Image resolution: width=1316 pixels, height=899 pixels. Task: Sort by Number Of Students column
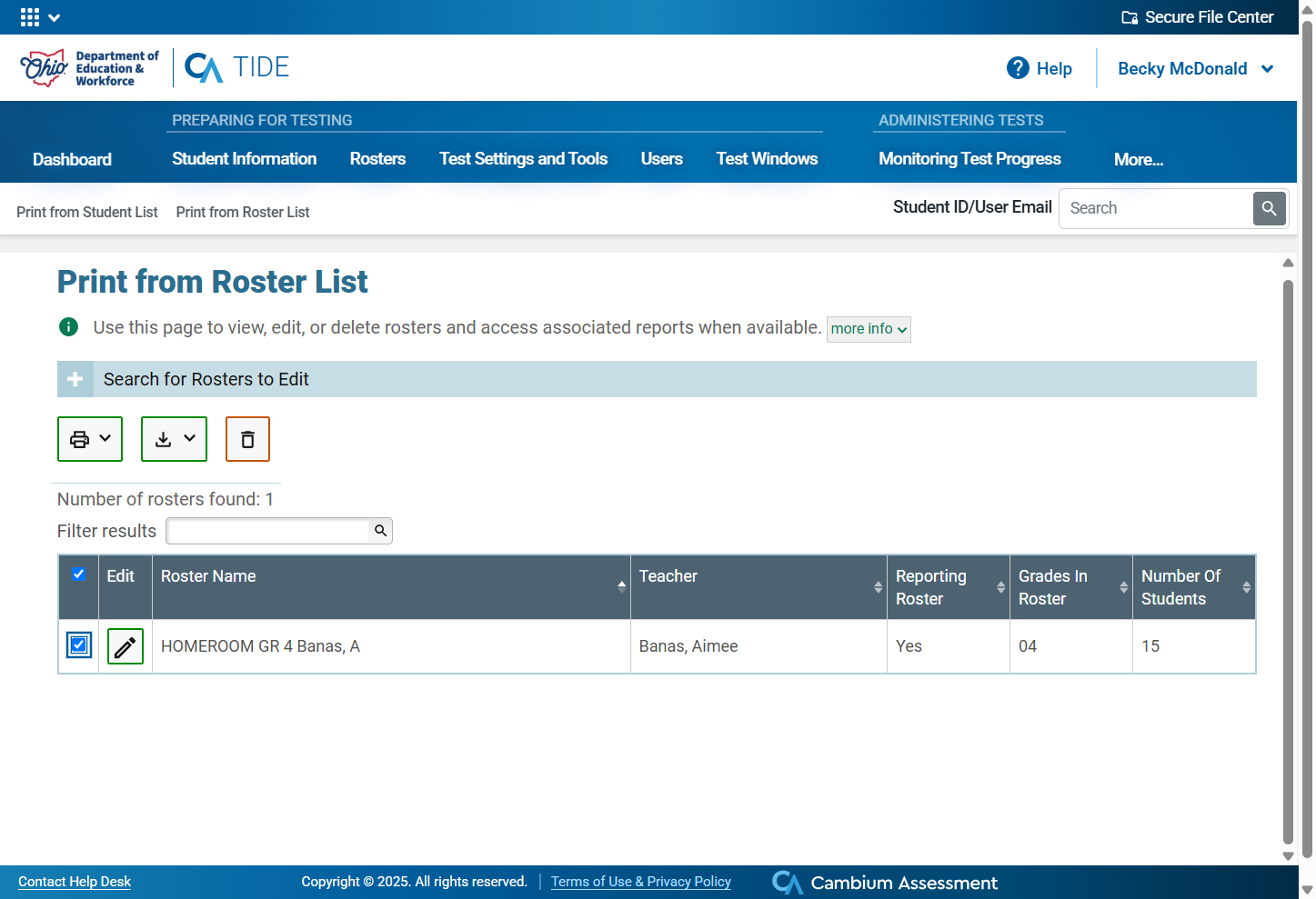tap(1194, 587)
